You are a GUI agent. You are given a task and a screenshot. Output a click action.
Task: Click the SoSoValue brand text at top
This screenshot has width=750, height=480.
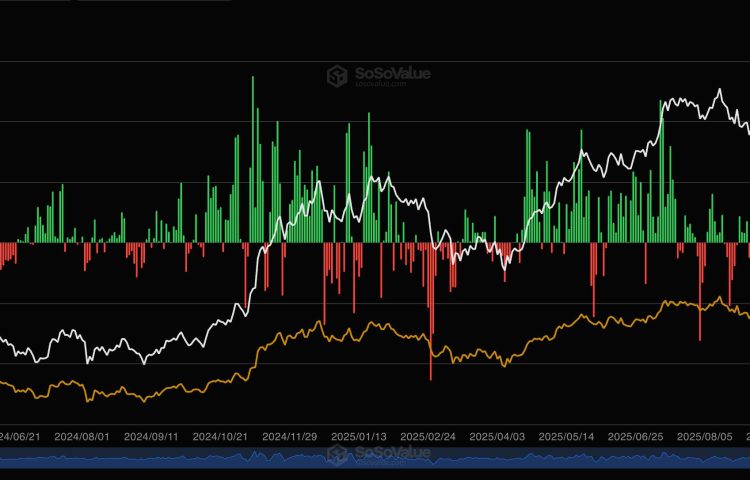click(393, 73)
